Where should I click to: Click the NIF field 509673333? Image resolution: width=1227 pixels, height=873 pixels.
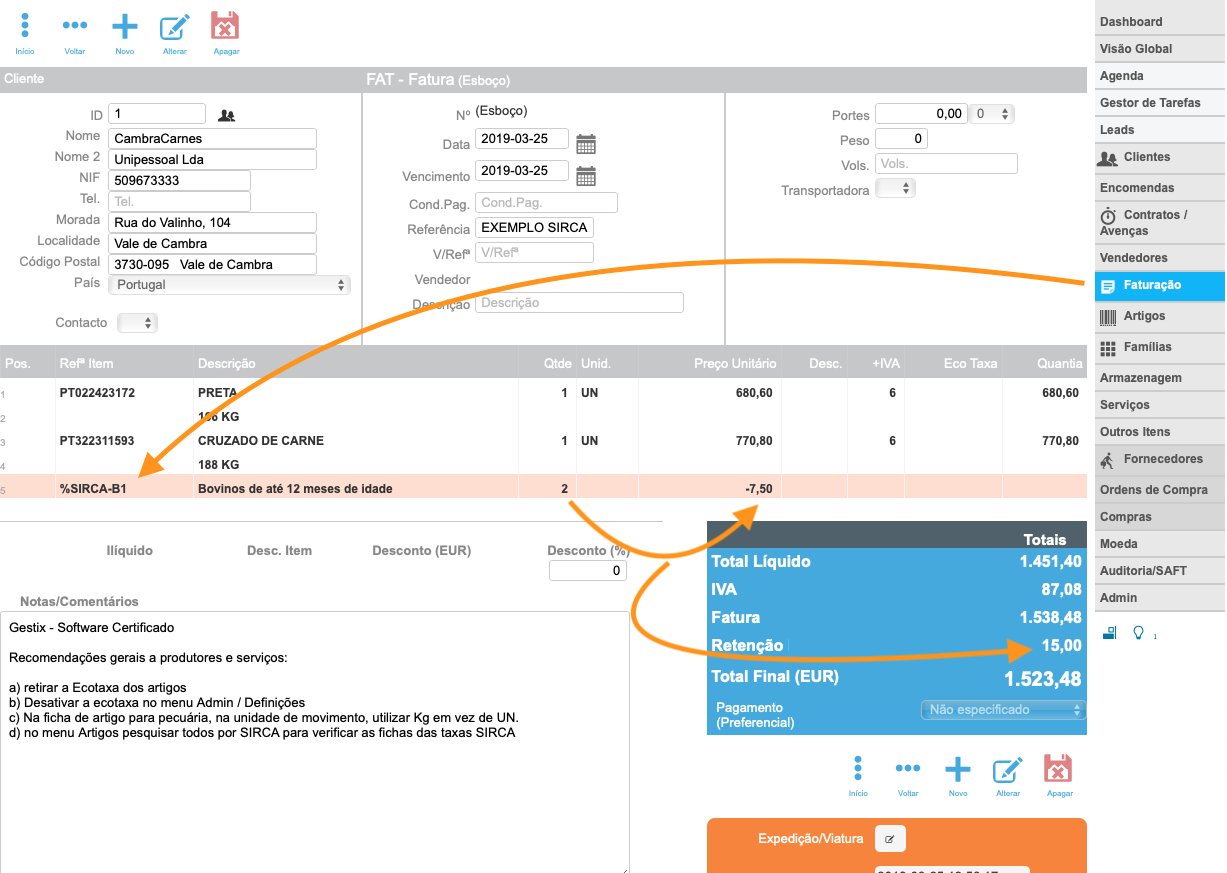coord(179,181)
